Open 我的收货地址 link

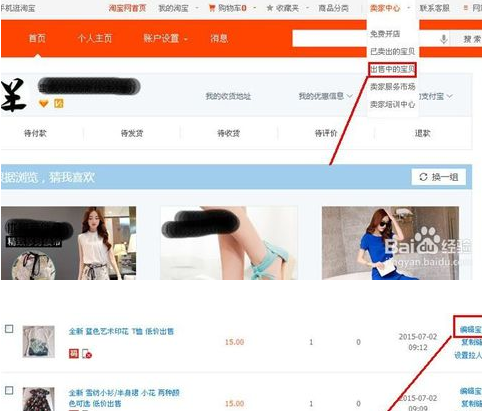click(228, 96)
